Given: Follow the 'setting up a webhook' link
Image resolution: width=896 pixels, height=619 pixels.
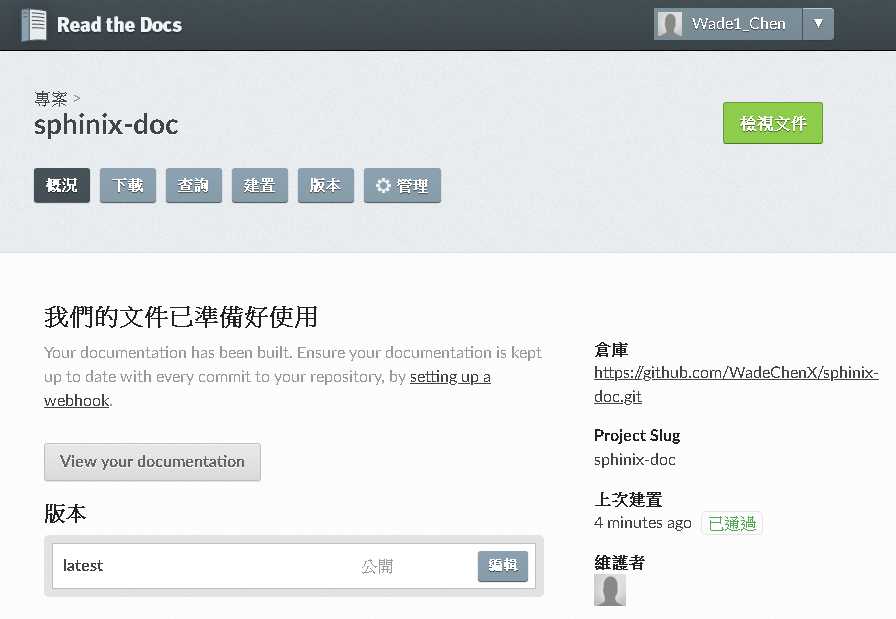Looking at the screenshot, I should (x=450, y=377).
